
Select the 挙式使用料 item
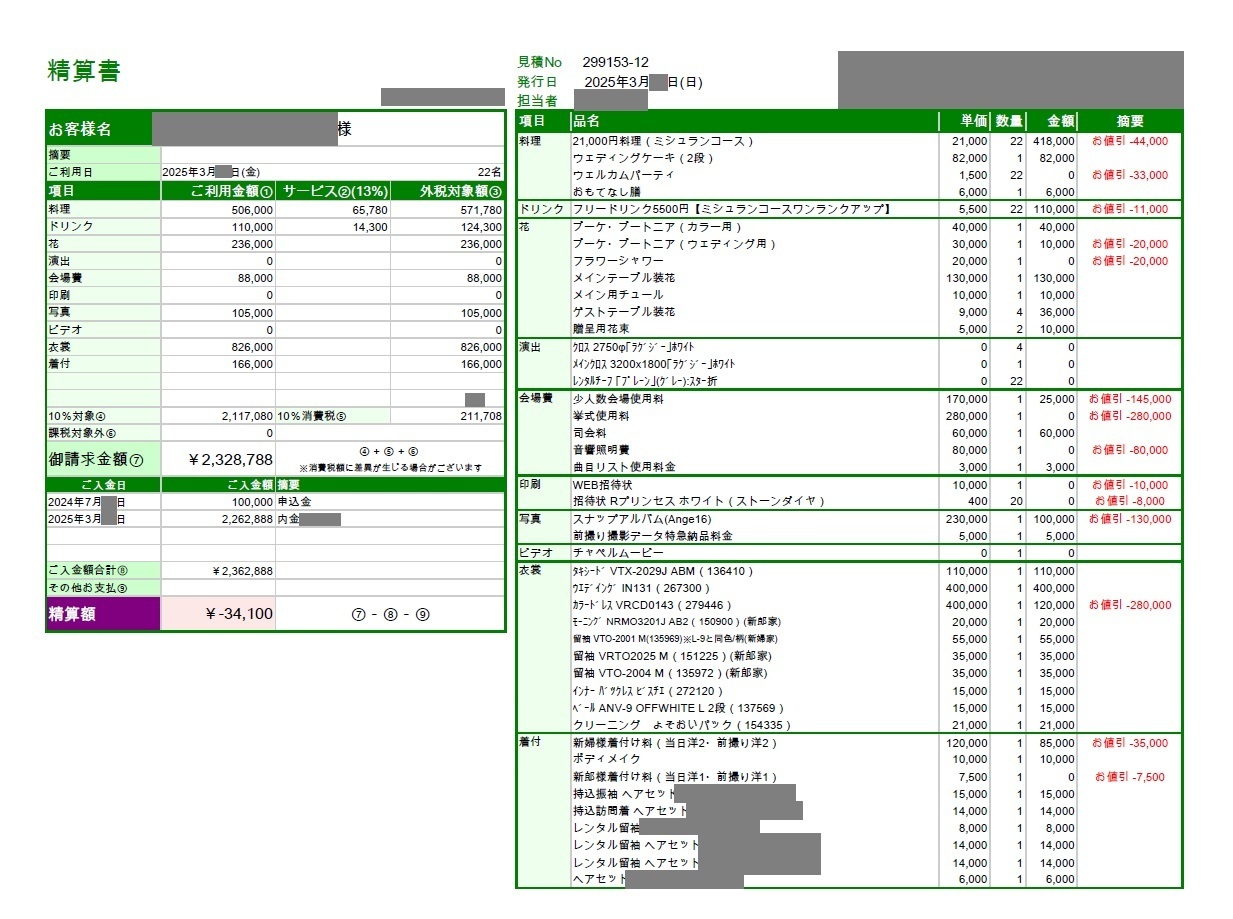pos(601,416)
